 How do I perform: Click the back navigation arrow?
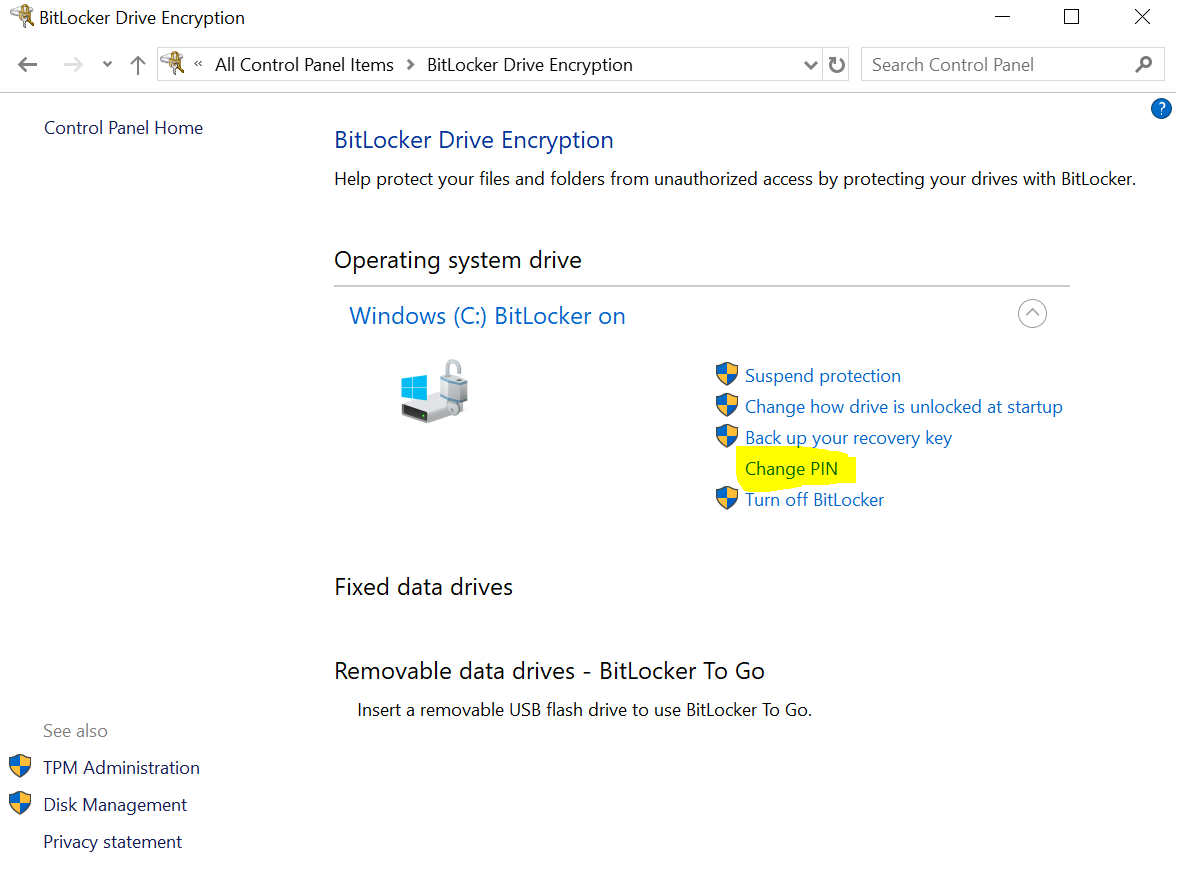(28, 65)
